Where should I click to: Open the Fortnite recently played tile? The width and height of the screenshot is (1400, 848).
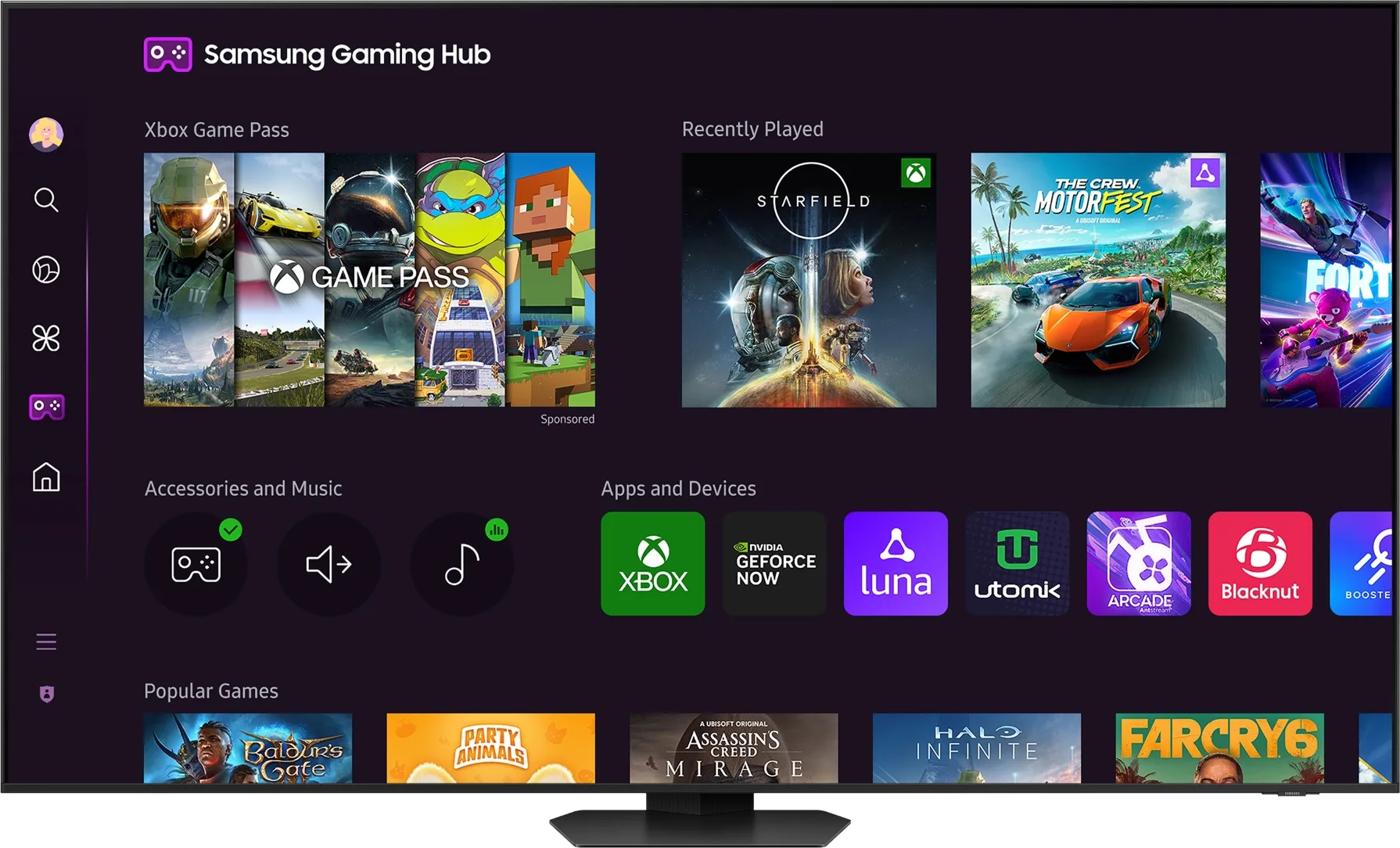[x=1326, y=280]
